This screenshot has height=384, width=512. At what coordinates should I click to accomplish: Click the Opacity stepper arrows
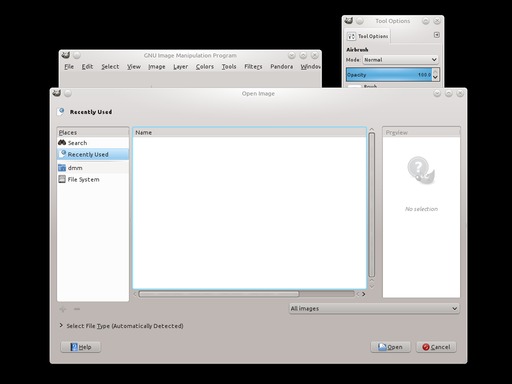(436, 75)
